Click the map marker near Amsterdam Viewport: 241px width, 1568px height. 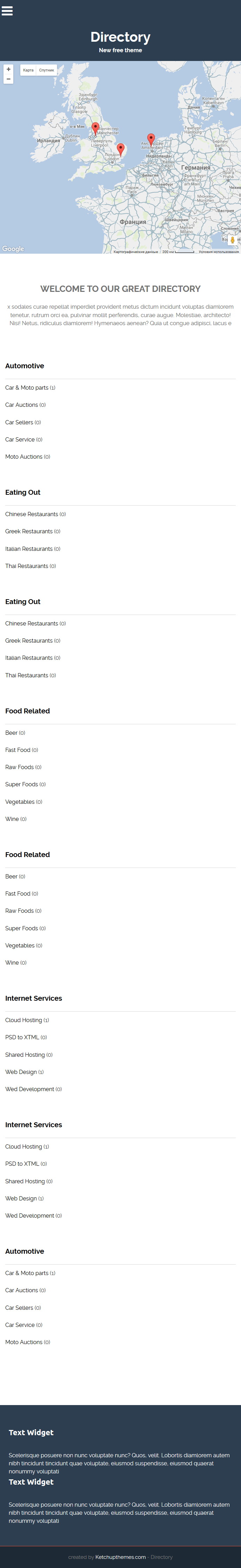point(151,140)
